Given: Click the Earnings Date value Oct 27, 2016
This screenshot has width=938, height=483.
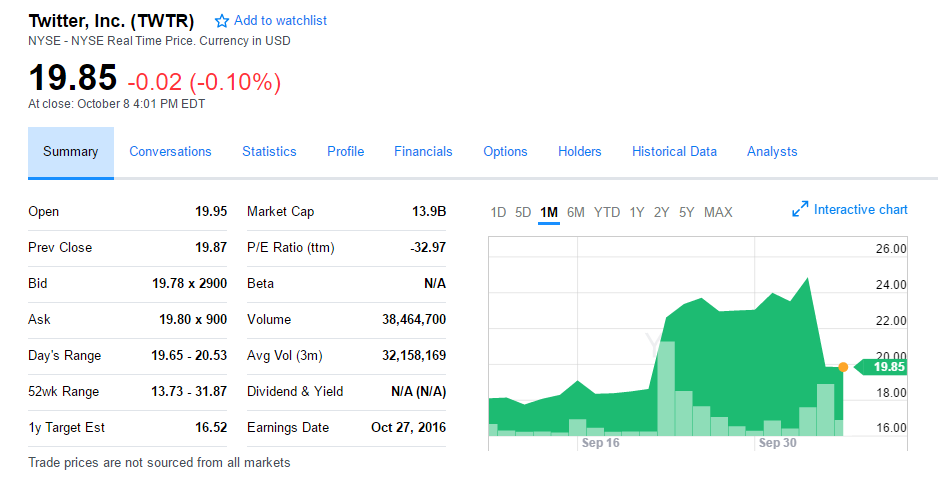Looking at the screenshot, I should [409, 427].
